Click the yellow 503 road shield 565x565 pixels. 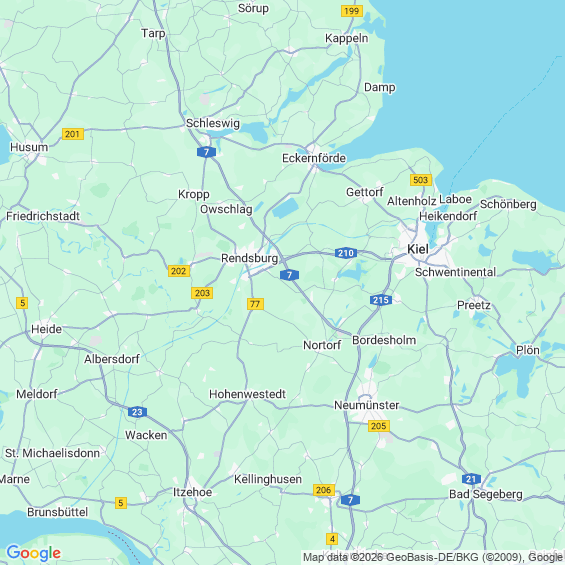[421, 180]
